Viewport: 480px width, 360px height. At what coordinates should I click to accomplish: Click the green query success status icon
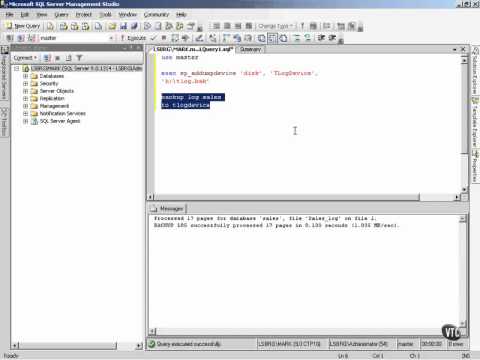(x=152, y=344)
